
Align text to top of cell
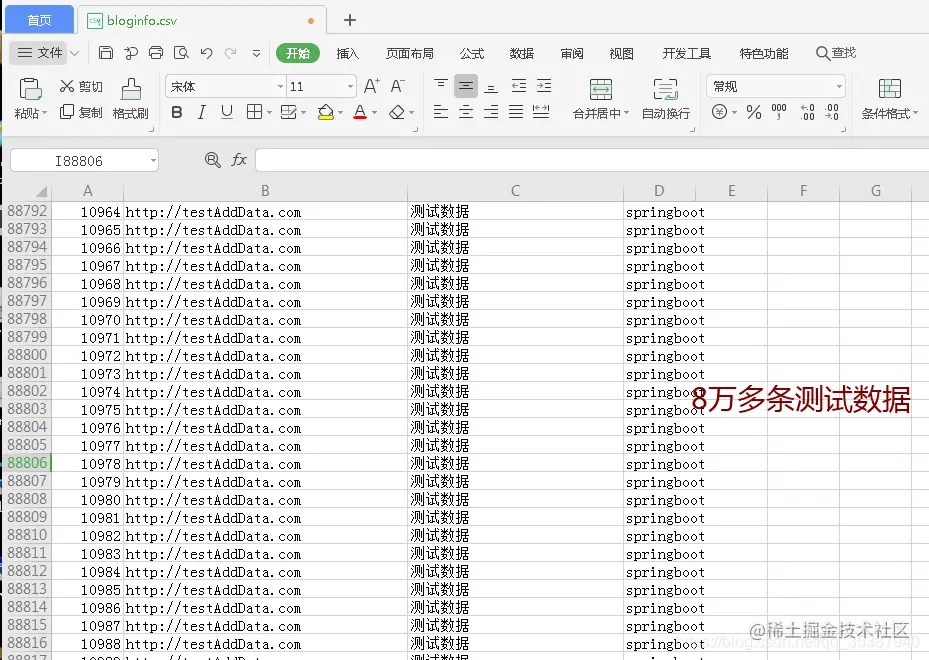(440, 86)
